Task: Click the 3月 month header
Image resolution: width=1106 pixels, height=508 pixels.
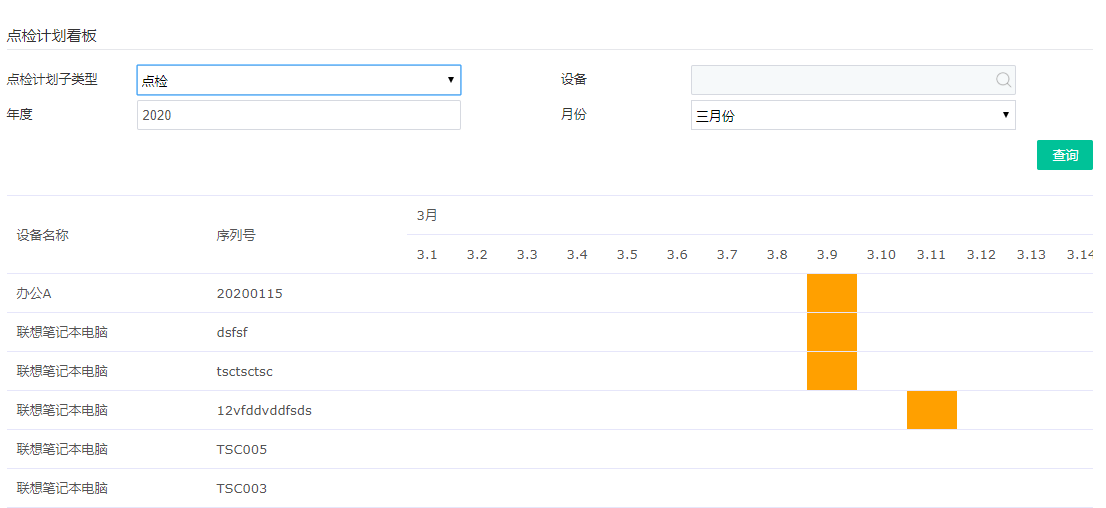Action: tap(427, 215)
